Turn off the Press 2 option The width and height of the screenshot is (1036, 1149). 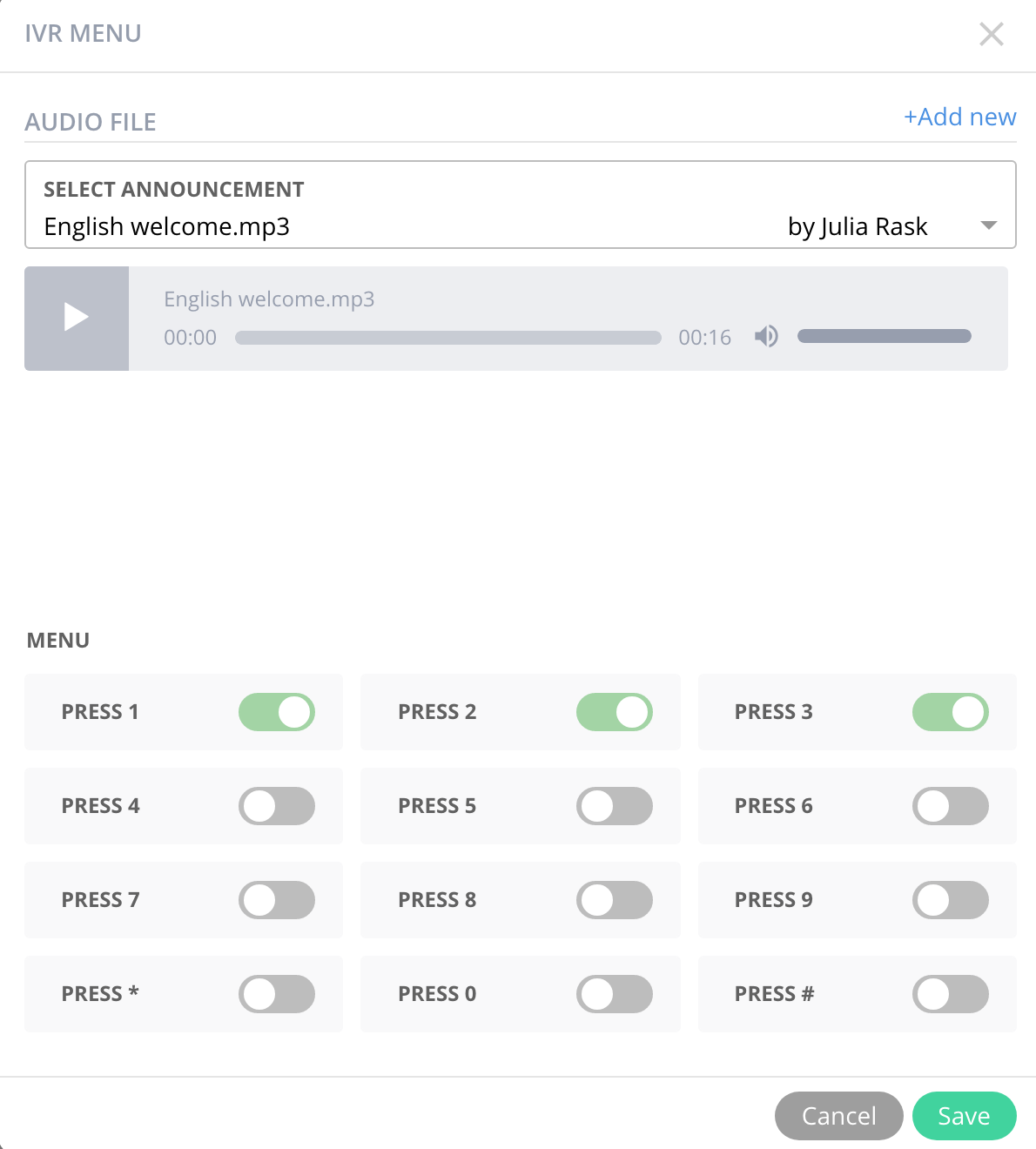pyautogui.click(x=614, y=712)
